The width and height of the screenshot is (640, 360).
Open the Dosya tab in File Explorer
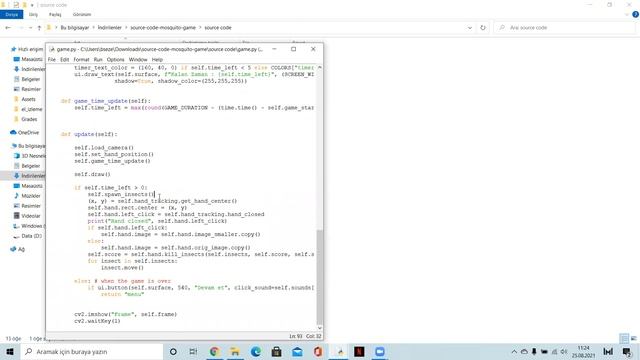tap(12, 14)
